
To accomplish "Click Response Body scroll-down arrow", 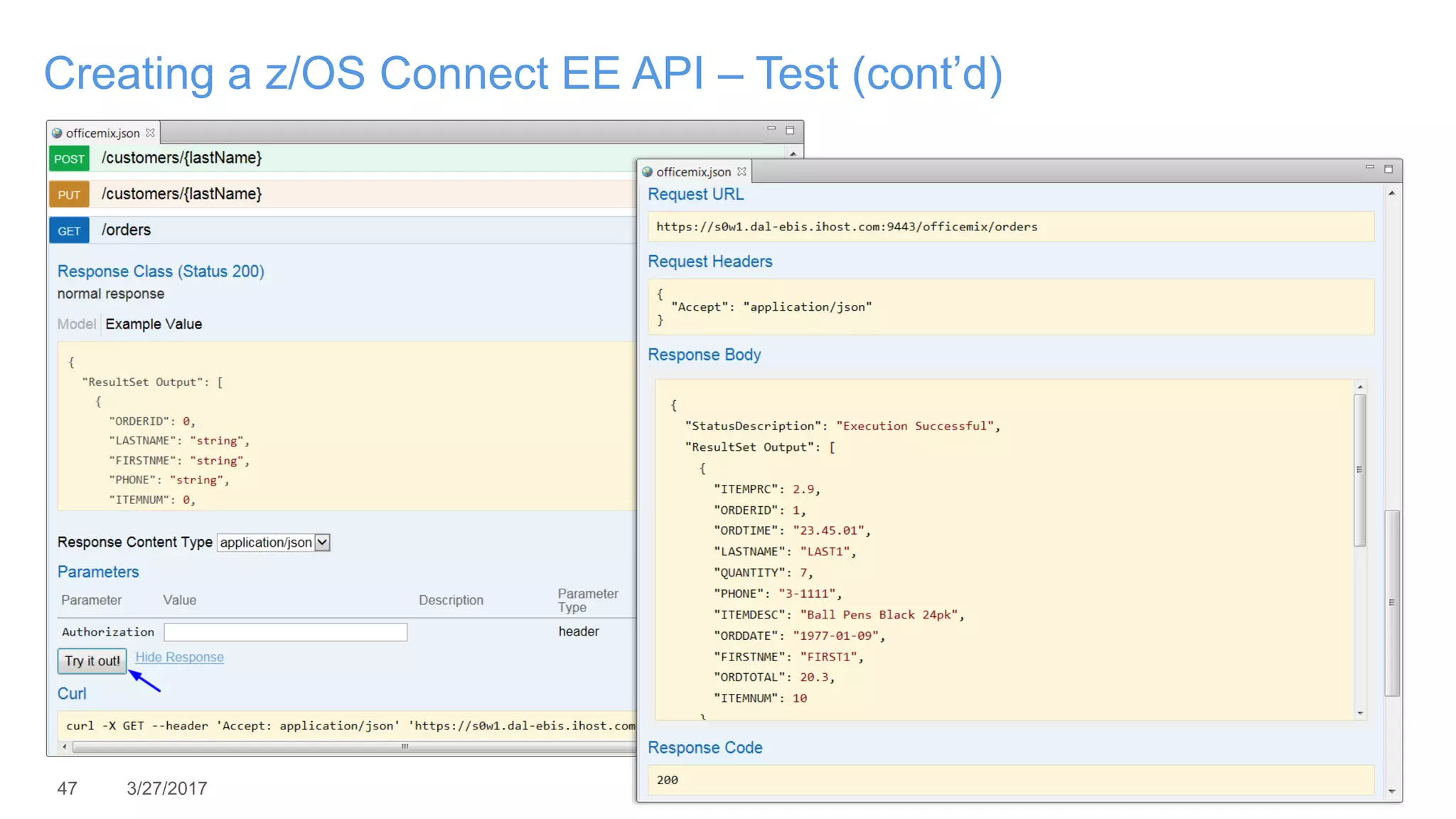I will [x=1360, y=713].
